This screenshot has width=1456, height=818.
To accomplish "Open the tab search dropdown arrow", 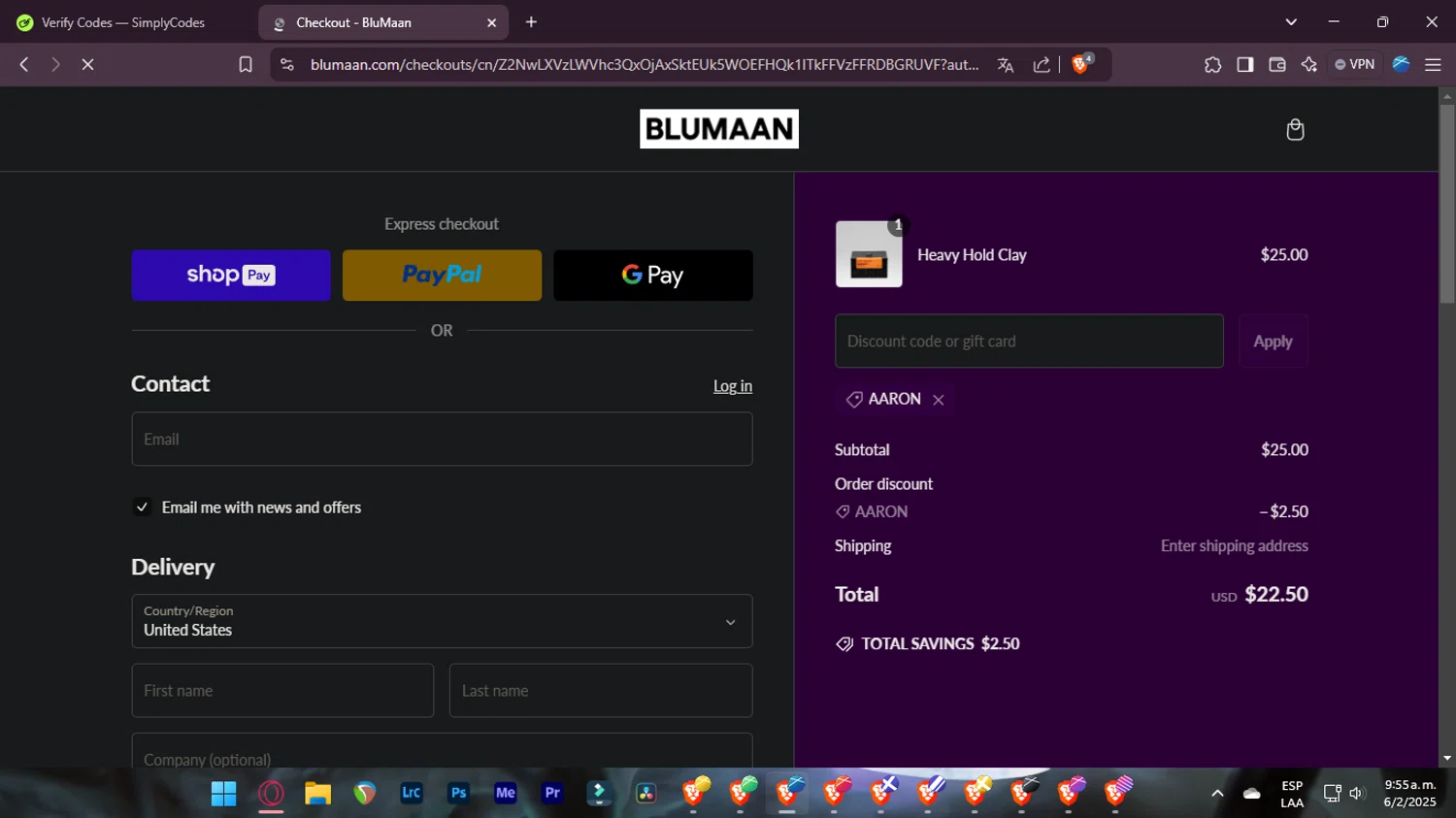I will coord(1291,22).
